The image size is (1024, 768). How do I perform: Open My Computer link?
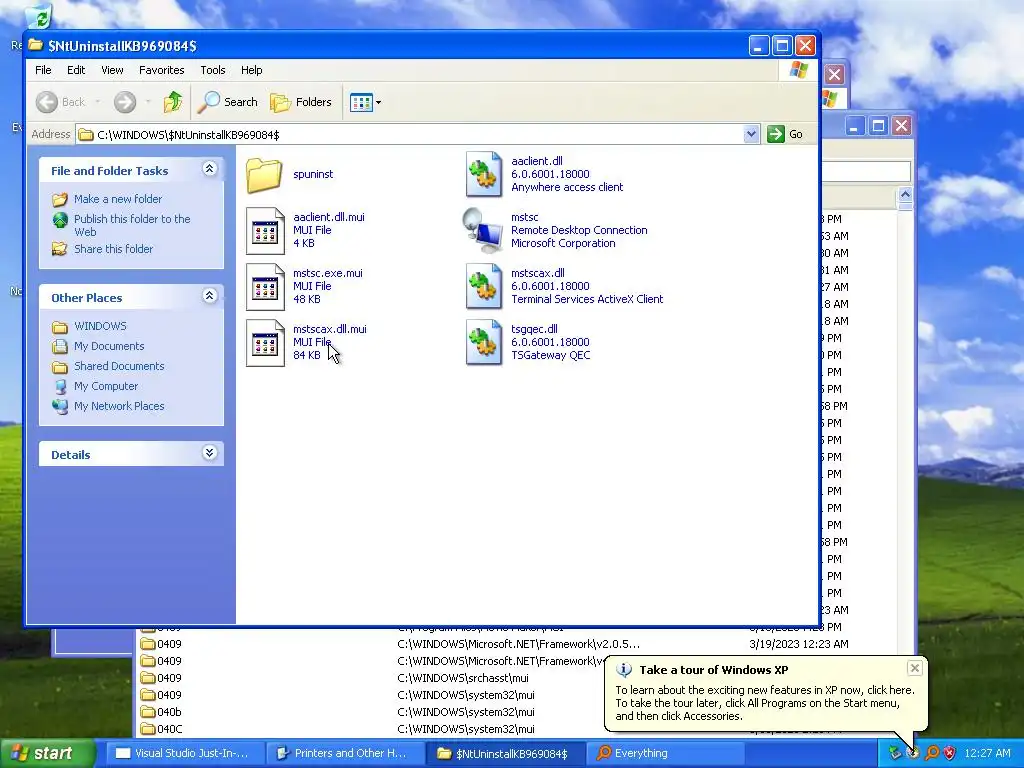(x=106, y=386)
